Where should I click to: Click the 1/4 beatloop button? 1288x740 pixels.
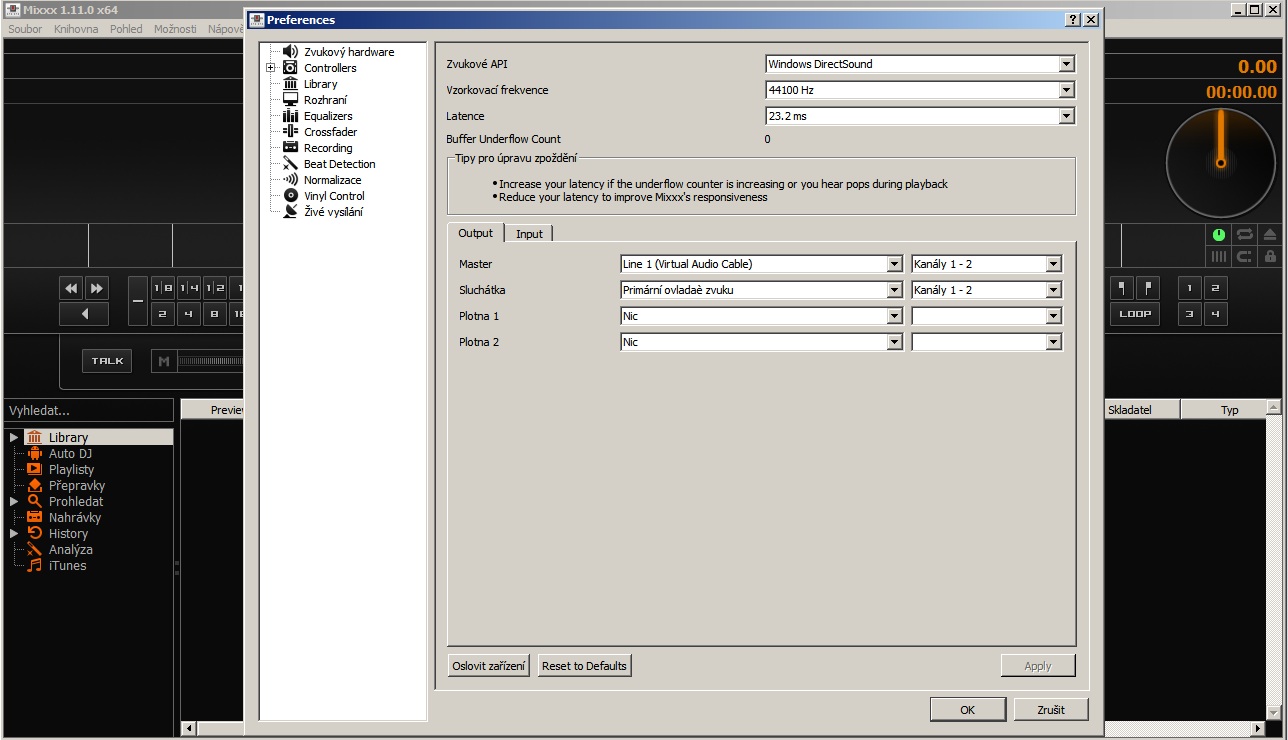pyautogui.click(x=189, y=288)
